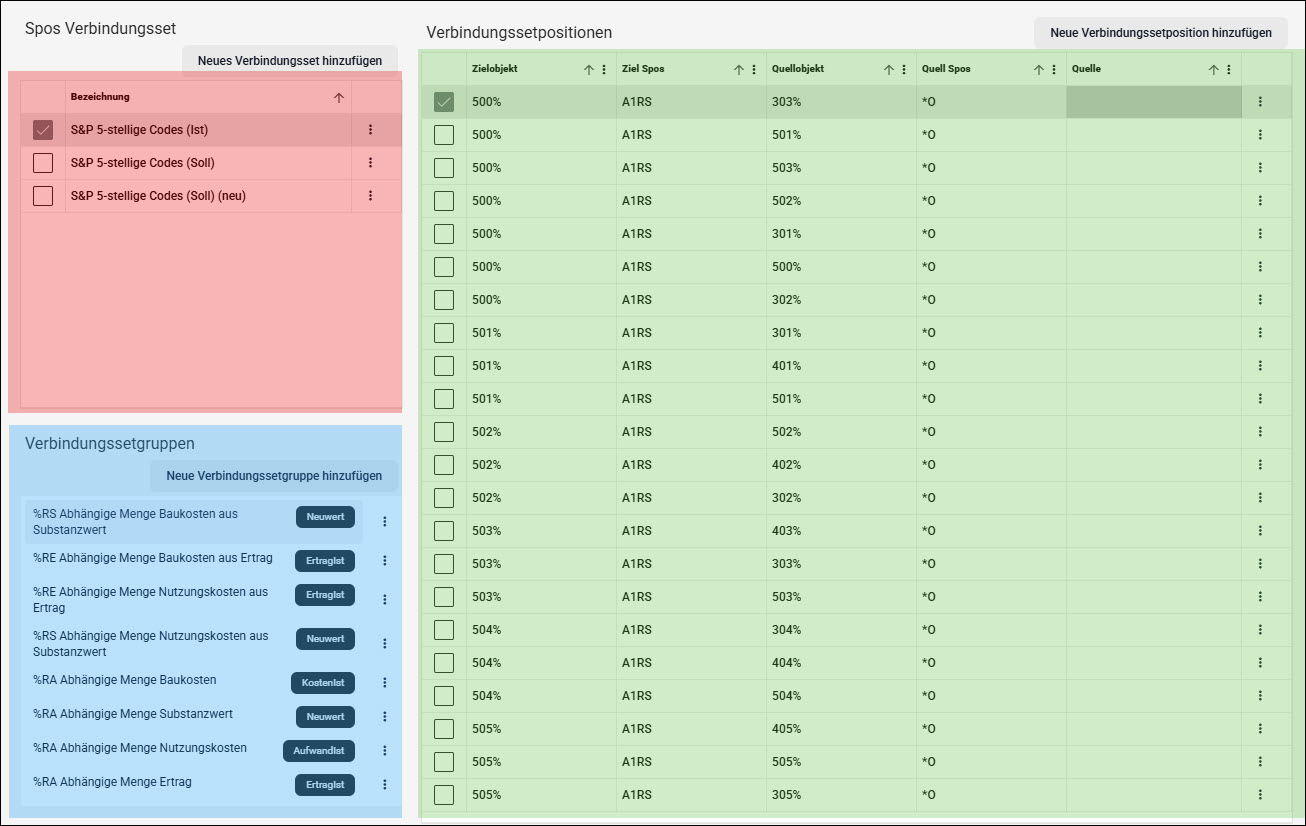Sort by Quellobjekt using its arrow icon
This screenshot has height=826, width=1306.
click(x=889, y=69)
